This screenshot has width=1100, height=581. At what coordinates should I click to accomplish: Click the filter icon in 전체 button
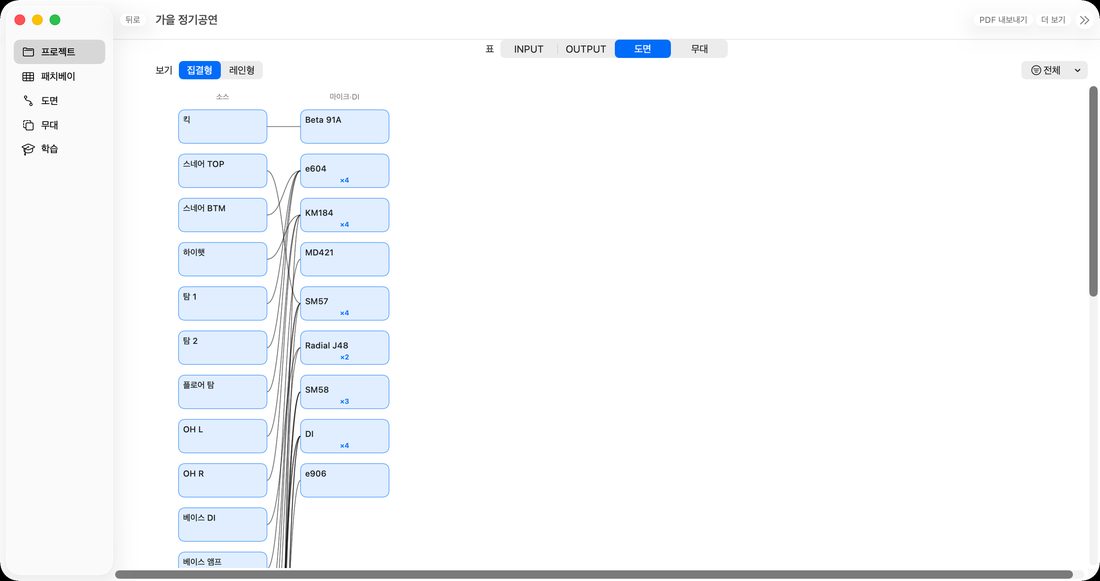click(1035, 70)
